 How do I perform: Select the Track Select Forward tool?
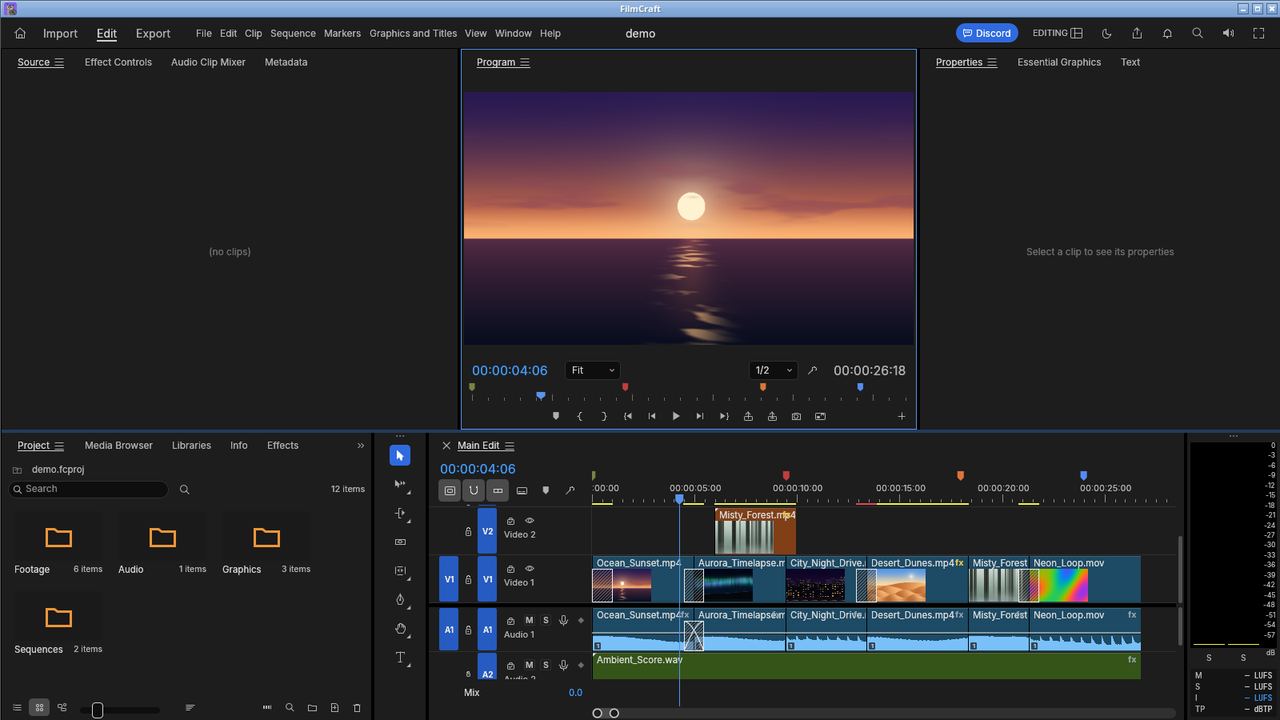[400, 484]
